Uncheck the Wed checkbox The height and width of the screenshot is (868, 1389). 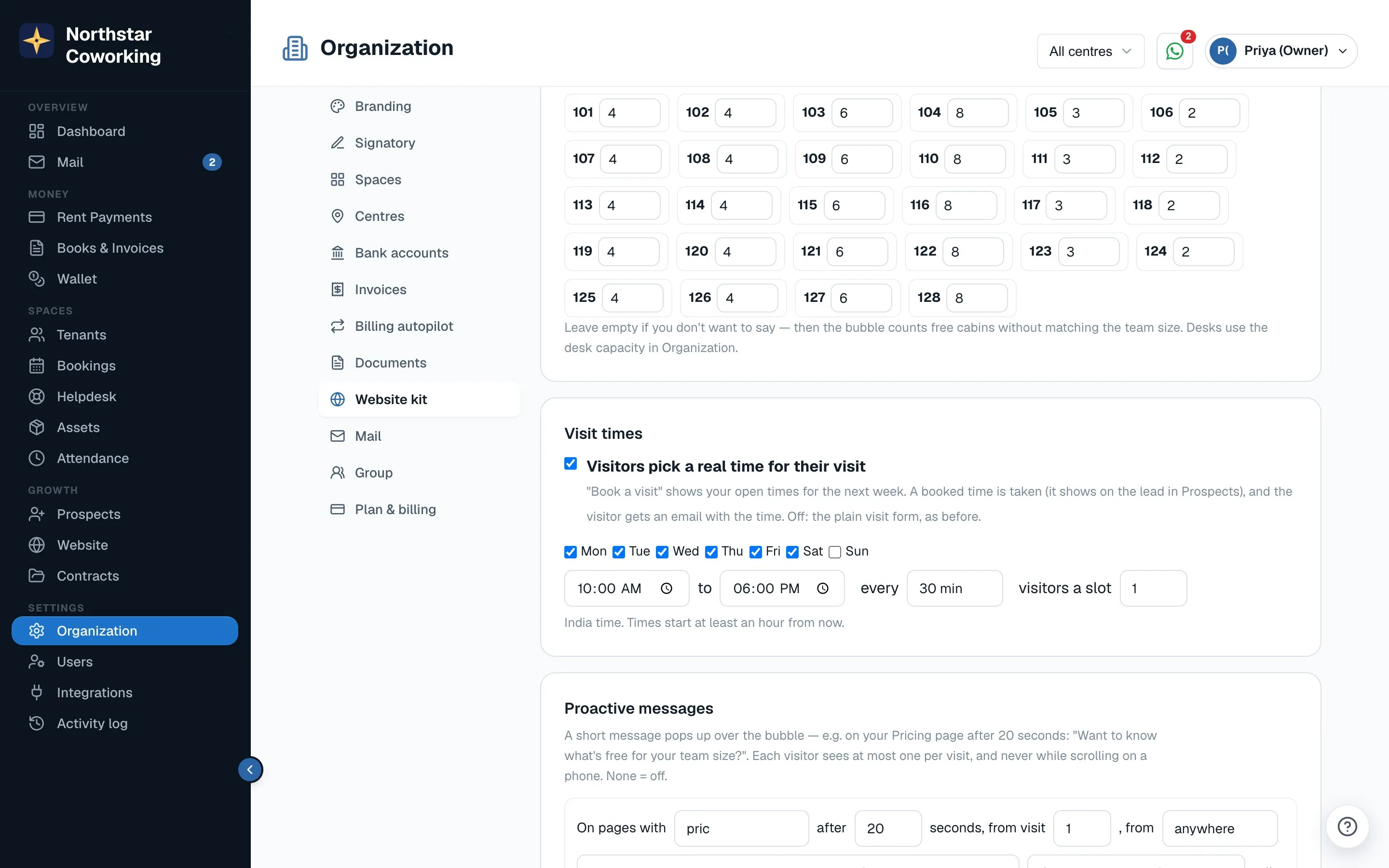click(x=662, y=552)
